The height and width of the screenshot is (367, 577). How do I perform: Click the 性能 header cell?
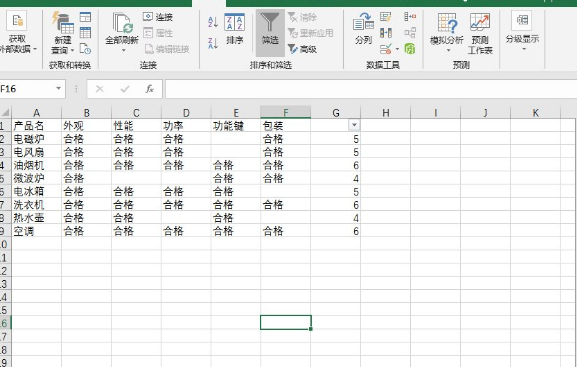tap(136, 126)
